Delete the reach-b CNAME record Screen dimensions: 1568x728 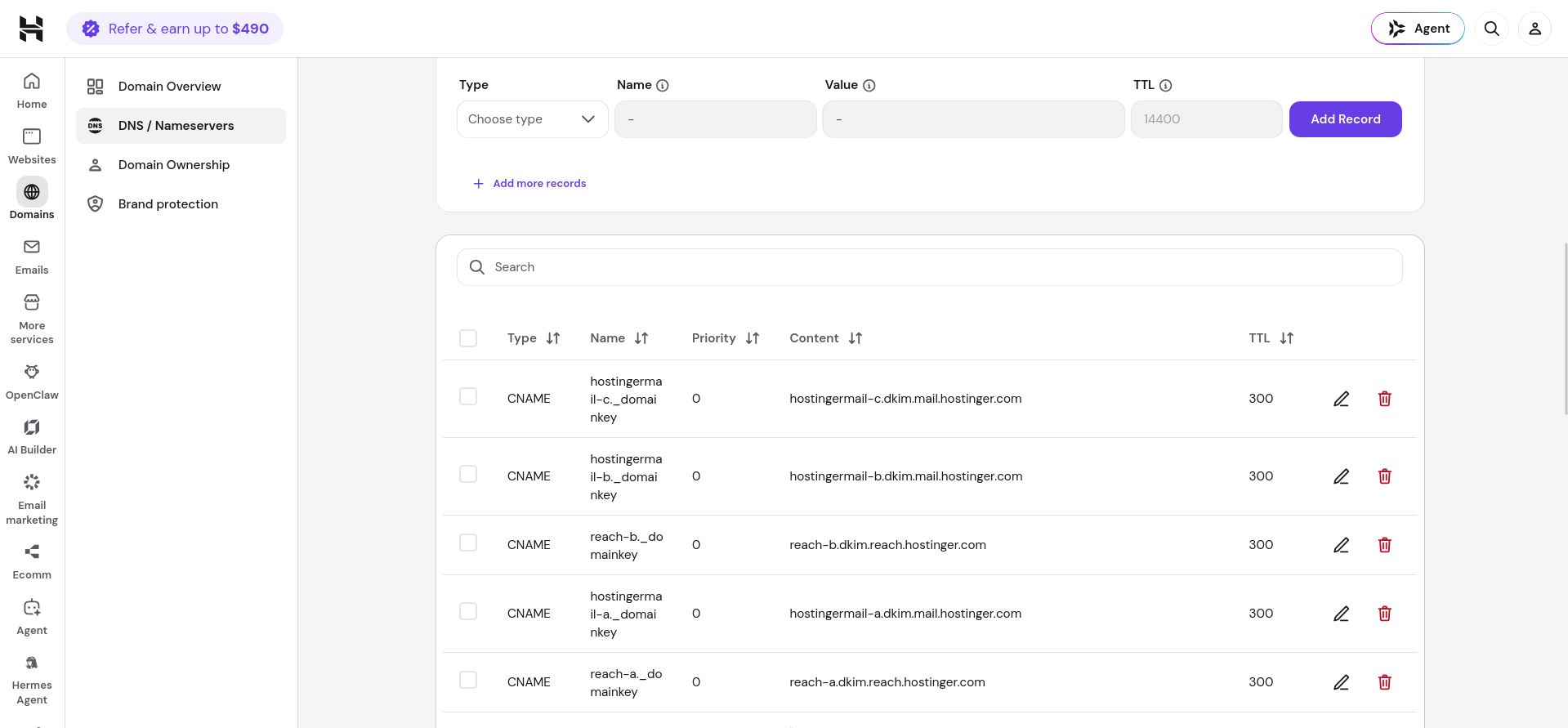click(1384, 545)
